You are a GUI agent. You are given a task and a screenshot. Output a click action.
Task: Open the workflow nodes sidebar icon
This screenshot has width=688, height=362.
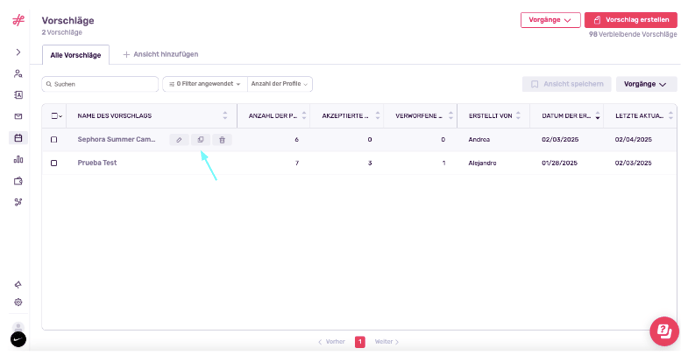coord(18,202)
